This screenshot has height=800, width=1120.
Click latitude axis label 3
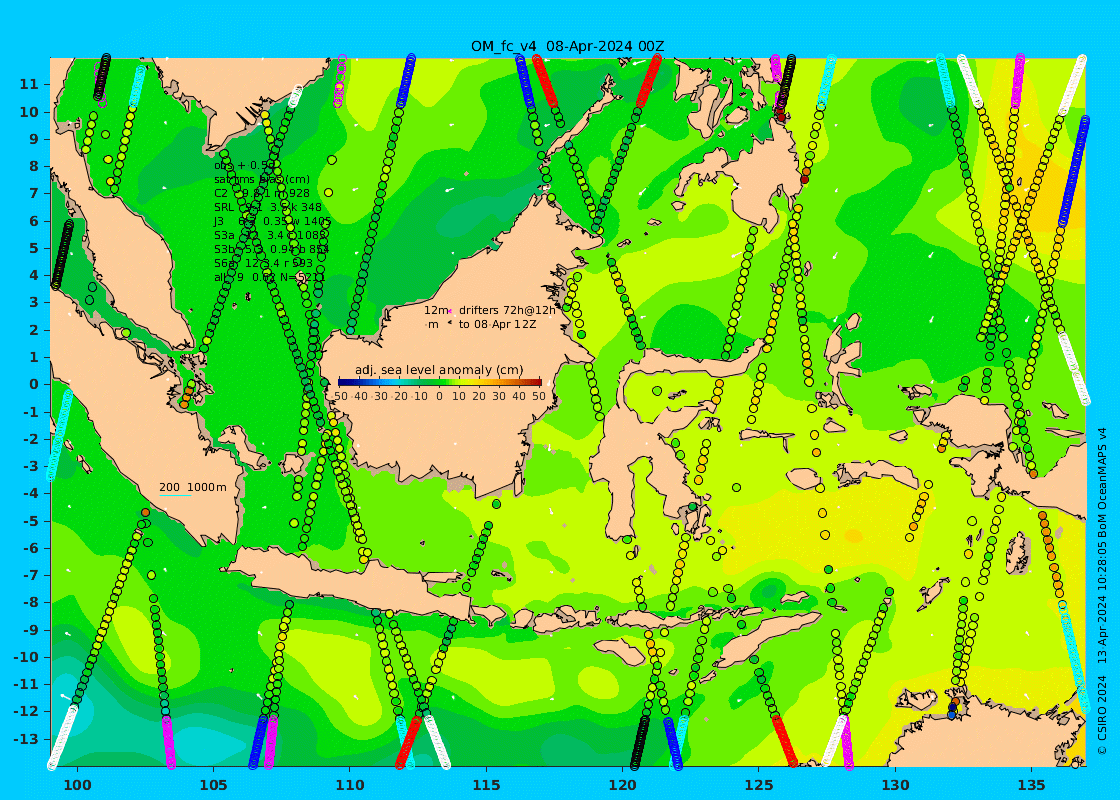click(34, 302)
